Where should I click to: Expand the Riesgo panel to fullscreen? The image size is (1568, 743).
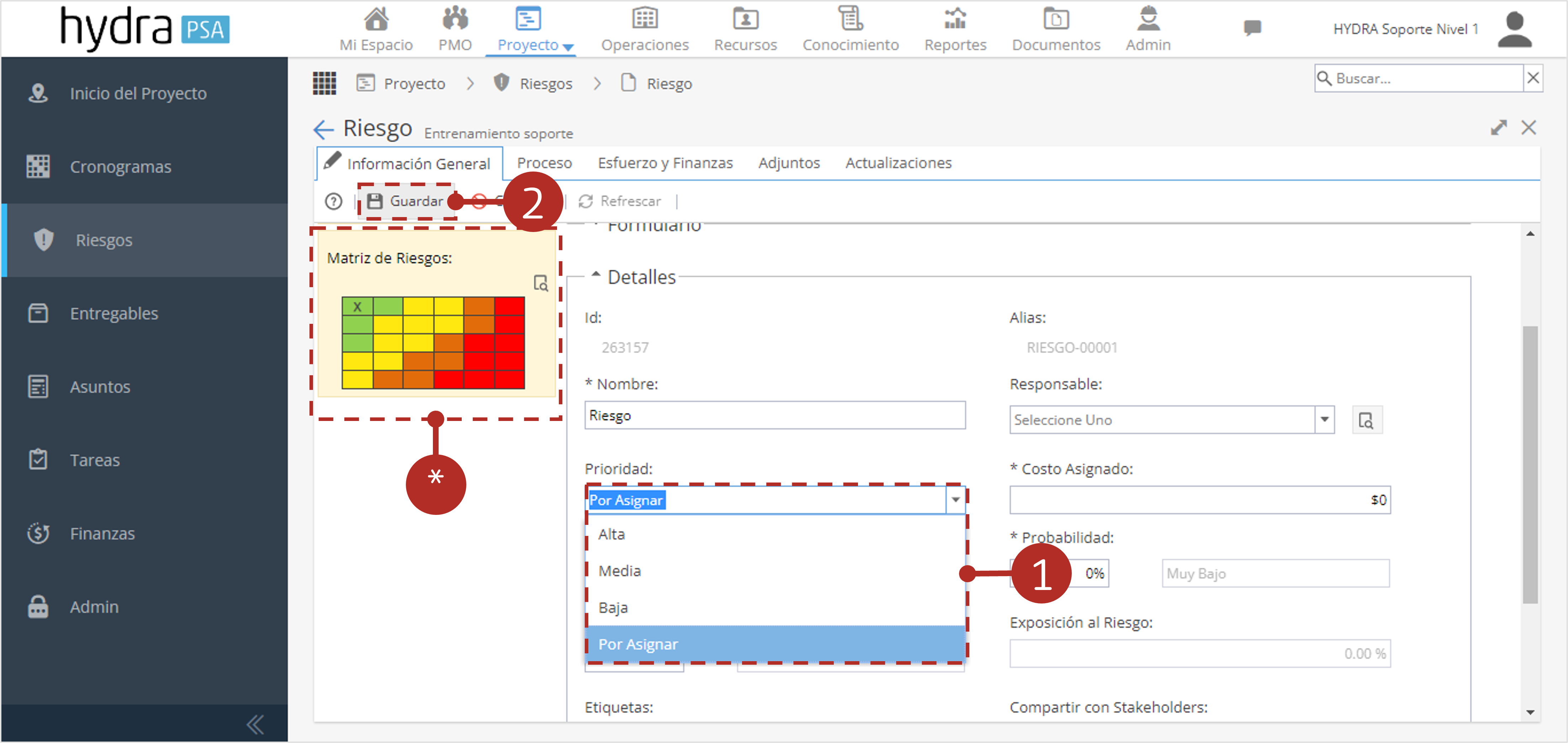[1498, 127]
